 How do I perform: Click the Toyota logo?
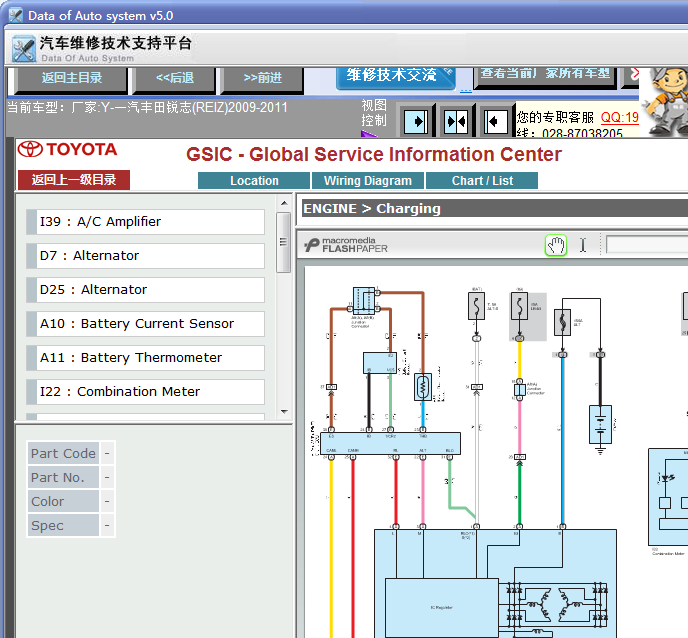(68, 150)
